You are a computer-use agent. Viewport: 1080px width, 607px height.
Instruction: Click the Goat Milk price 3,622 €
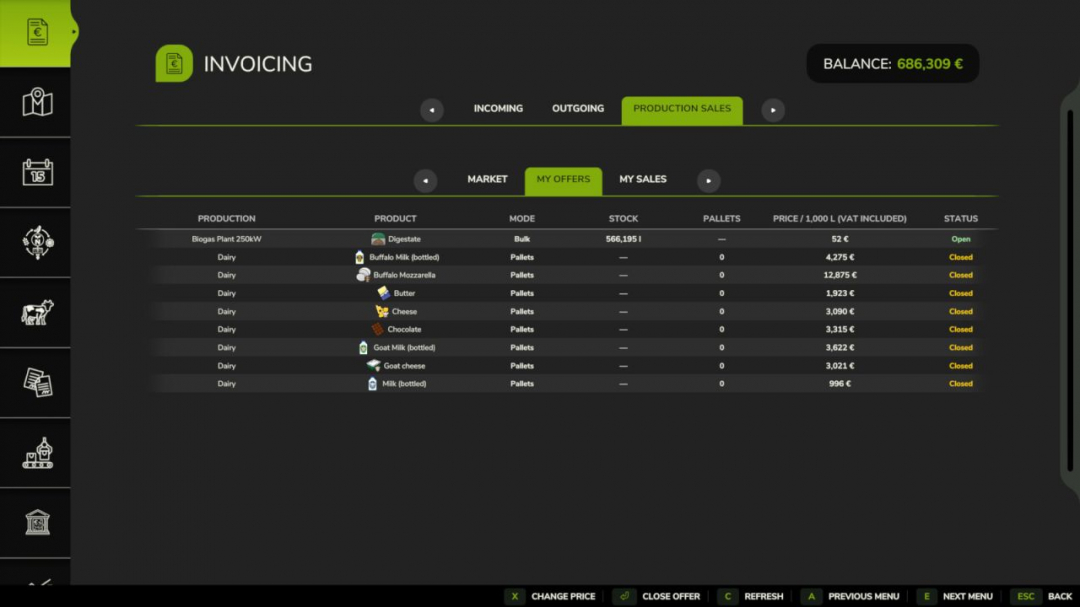(x=840, y=348)
